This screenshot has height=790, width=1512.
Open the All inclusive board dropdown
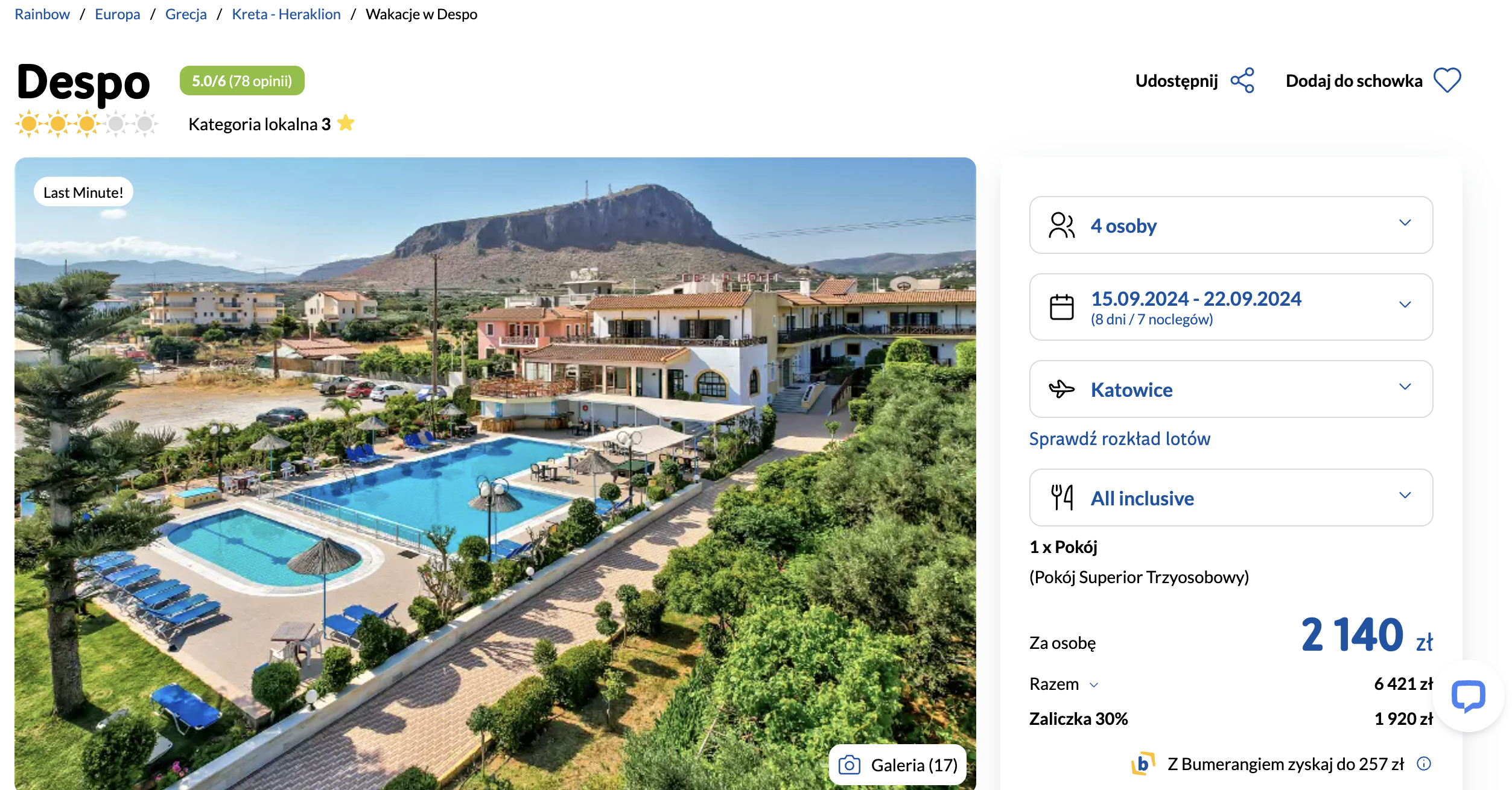click(x=1231, y=498)
